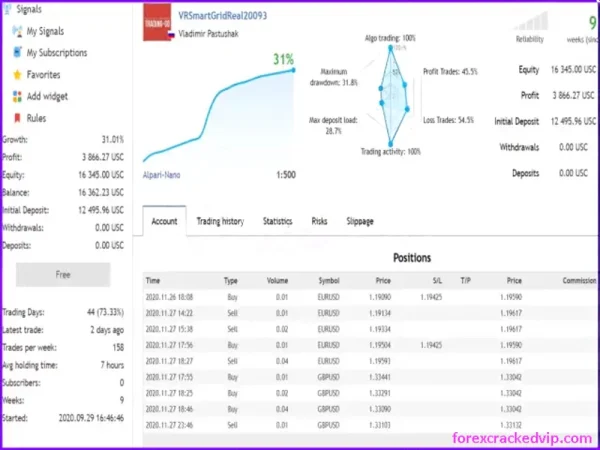
Task: Click the Algo trading radar chart point
Action: [390, 48]
